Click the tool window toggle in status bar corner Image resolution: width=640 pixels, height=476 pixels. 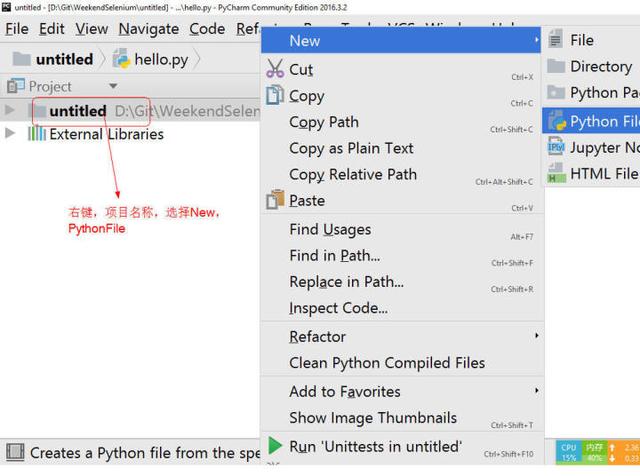tap(12, 453)
